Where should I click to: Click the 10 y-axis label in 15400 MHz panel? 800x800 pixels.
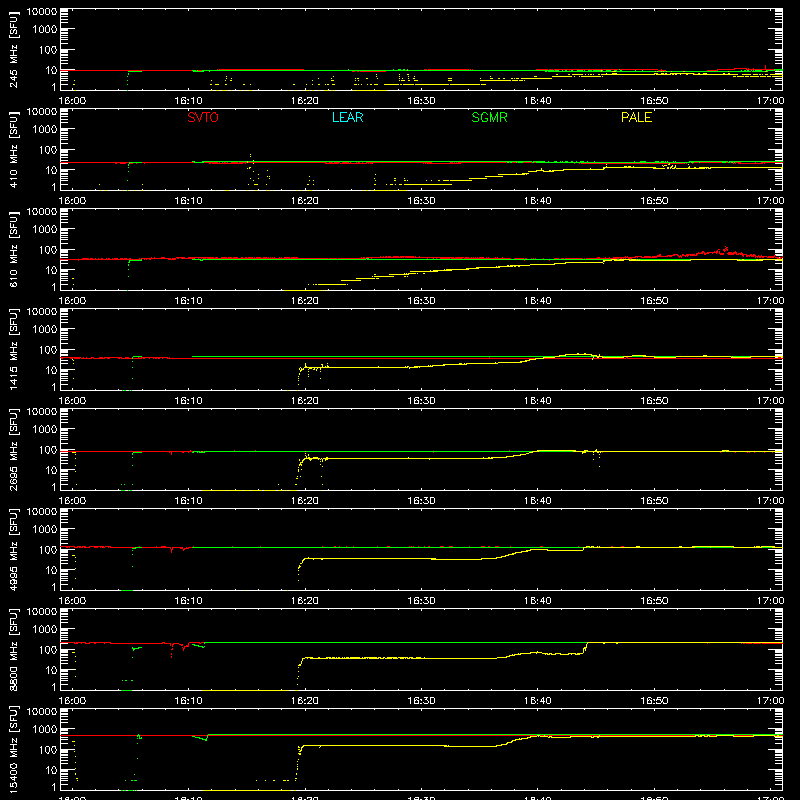click(52, 770)
